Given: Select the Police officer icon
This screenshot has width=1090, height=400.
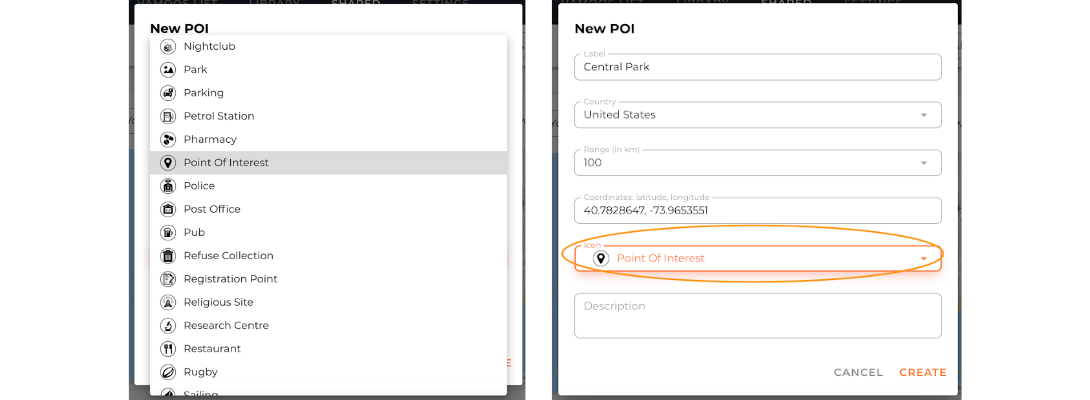Looking at the screenshot, I should coord(168,186).
